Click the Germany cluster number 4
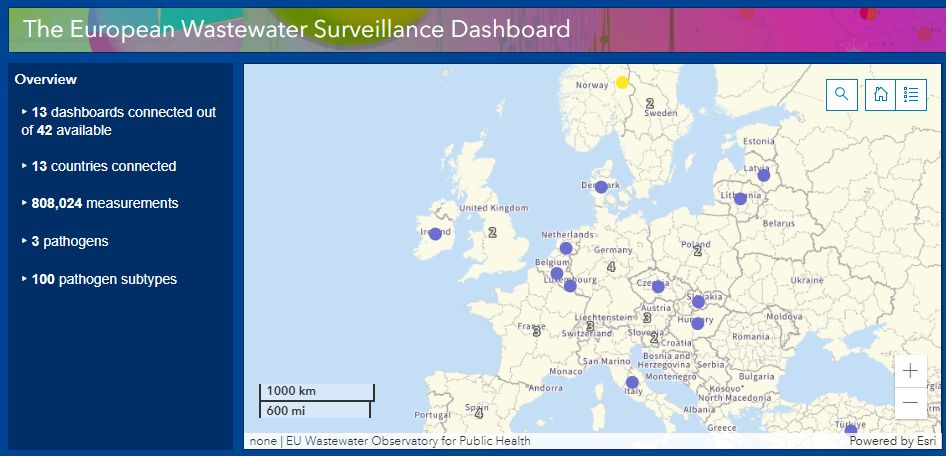 point(611,267)
